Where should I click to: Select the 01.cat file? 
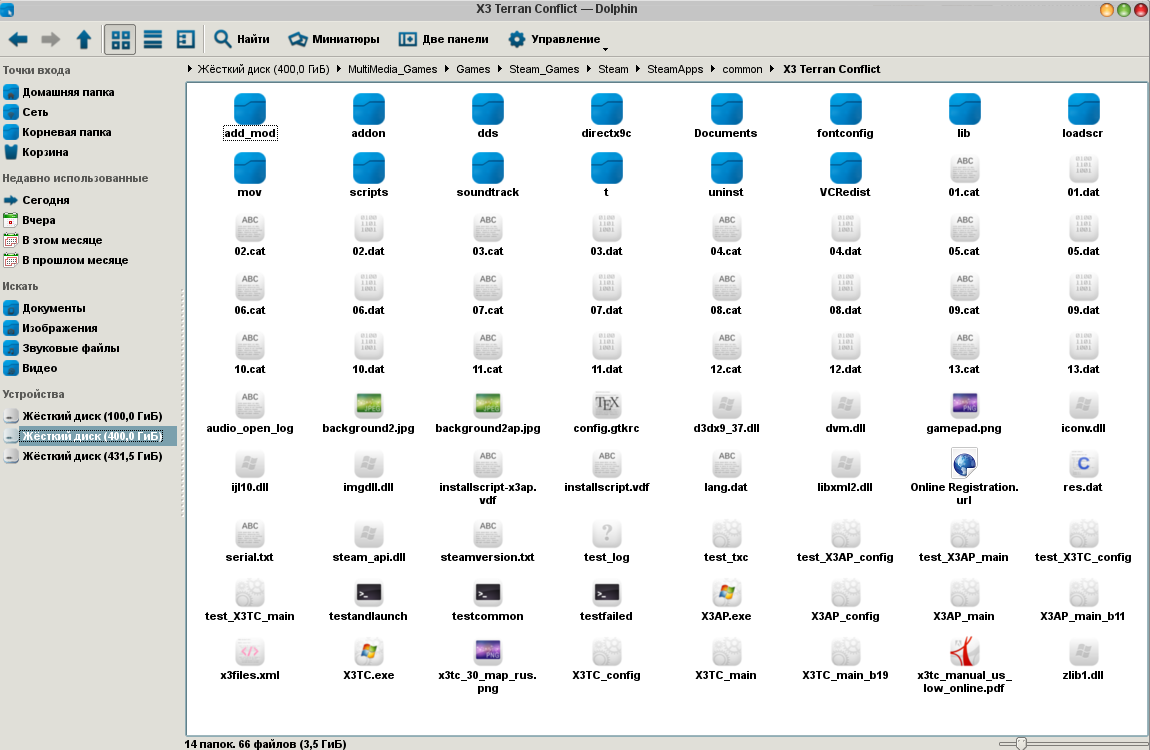point(964,176)
